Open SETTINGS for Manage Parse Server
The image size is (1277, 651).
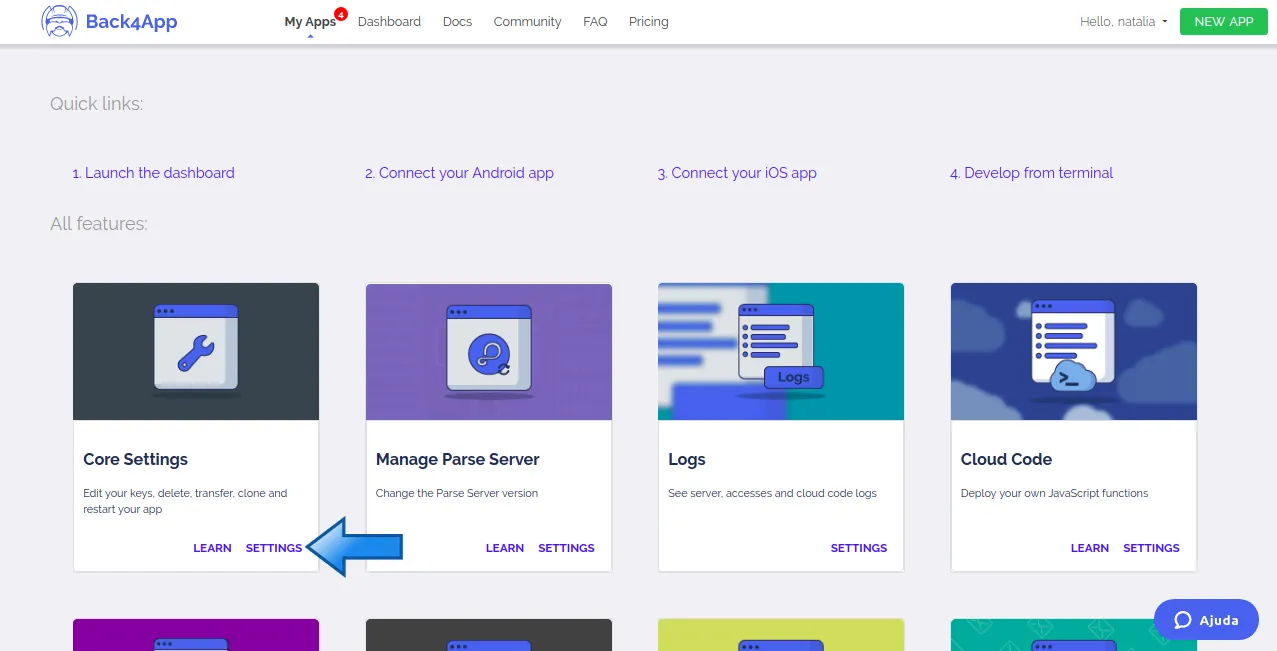pyautogui.click(x=566, y=548)
